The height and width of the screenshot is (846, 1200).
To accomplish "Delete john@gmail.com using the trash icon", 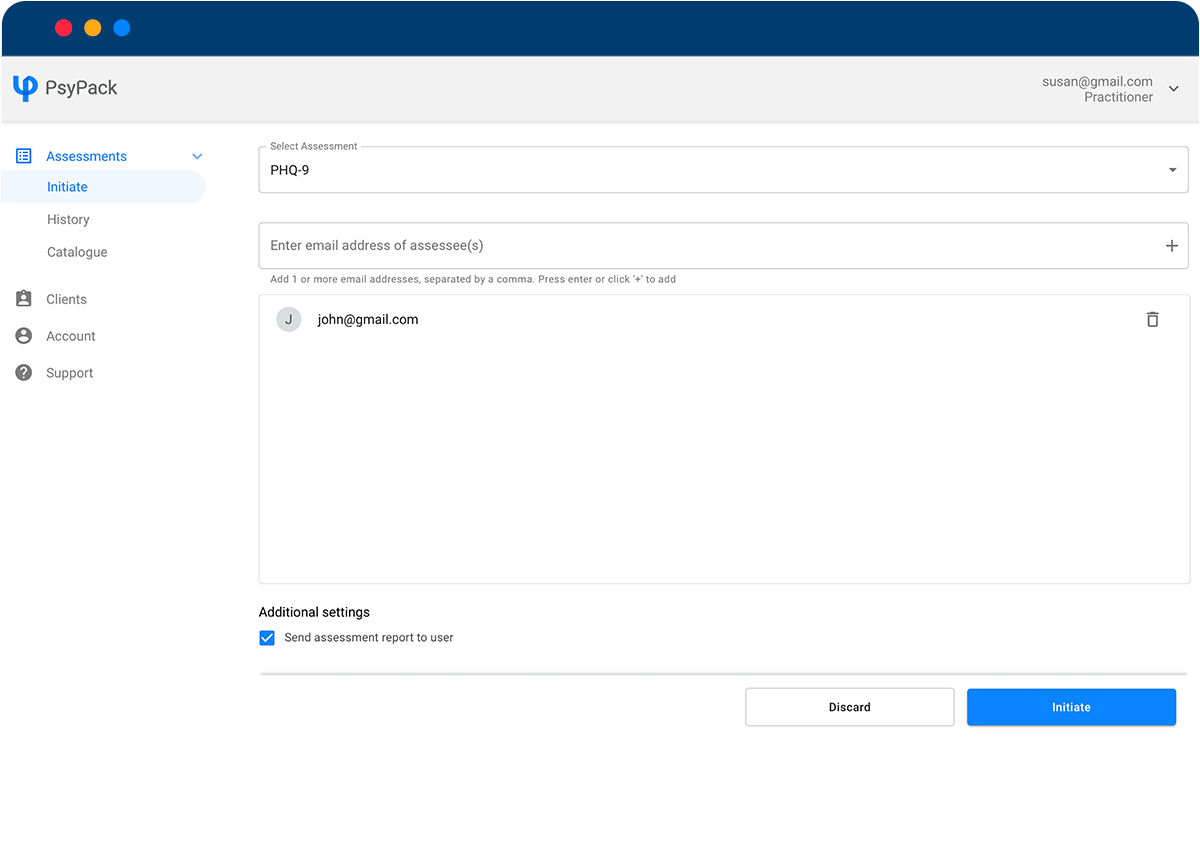I will click(1152, 319).
